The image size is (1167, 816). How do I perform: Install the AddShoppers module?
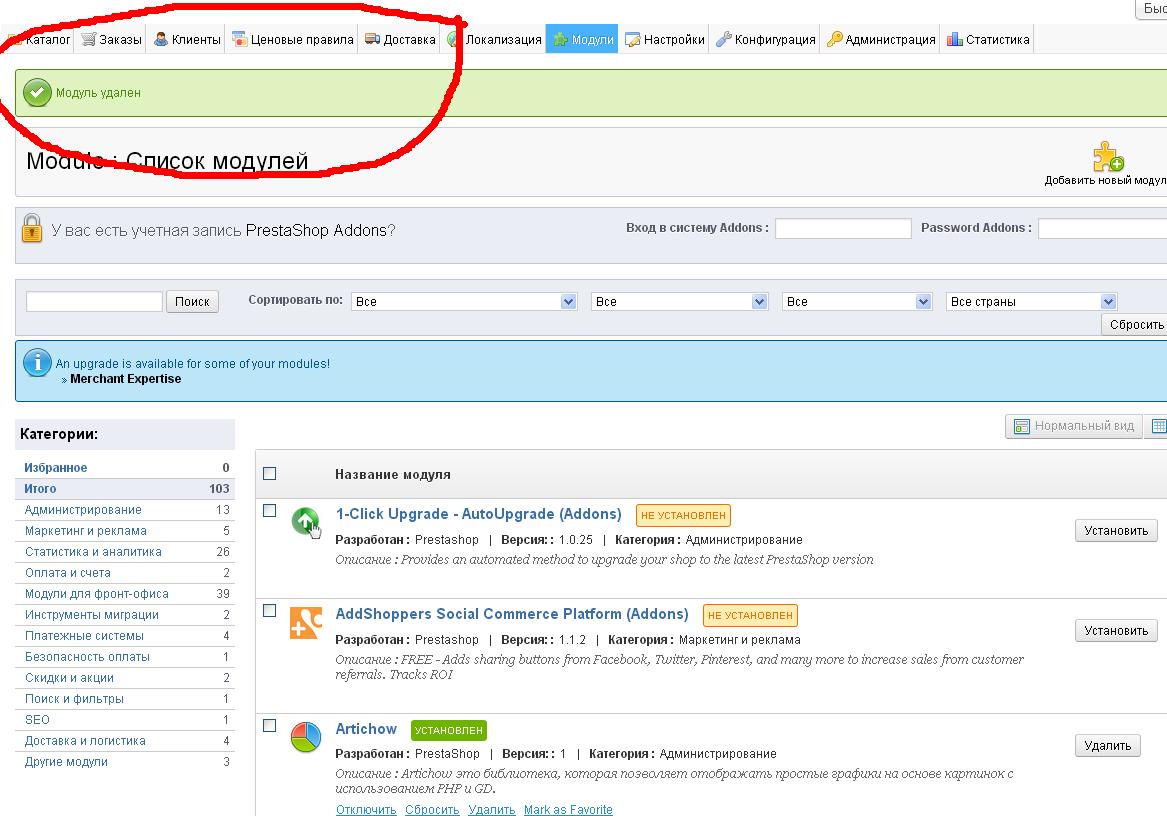pos(1116,631)
